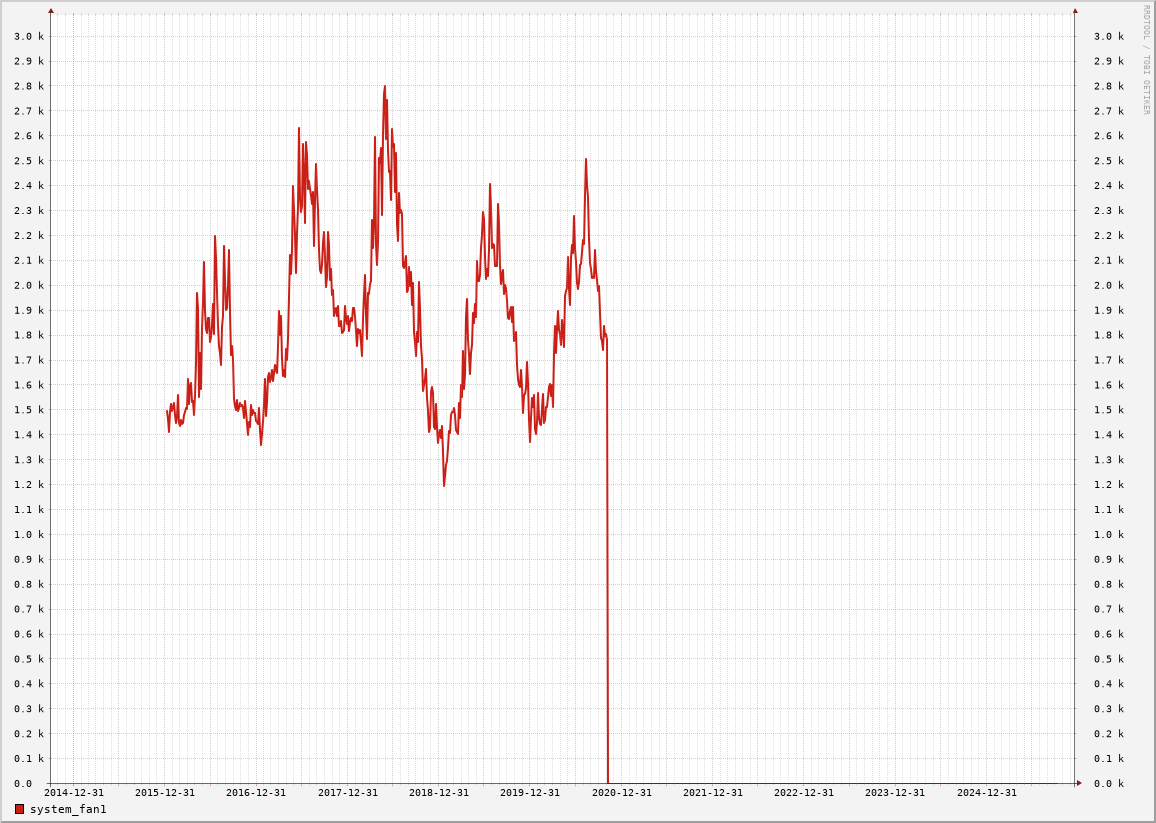Select the 2014-12-31 x-axis date label
Viewport: 1156px width, 823px height.
(x=74, y=793)
